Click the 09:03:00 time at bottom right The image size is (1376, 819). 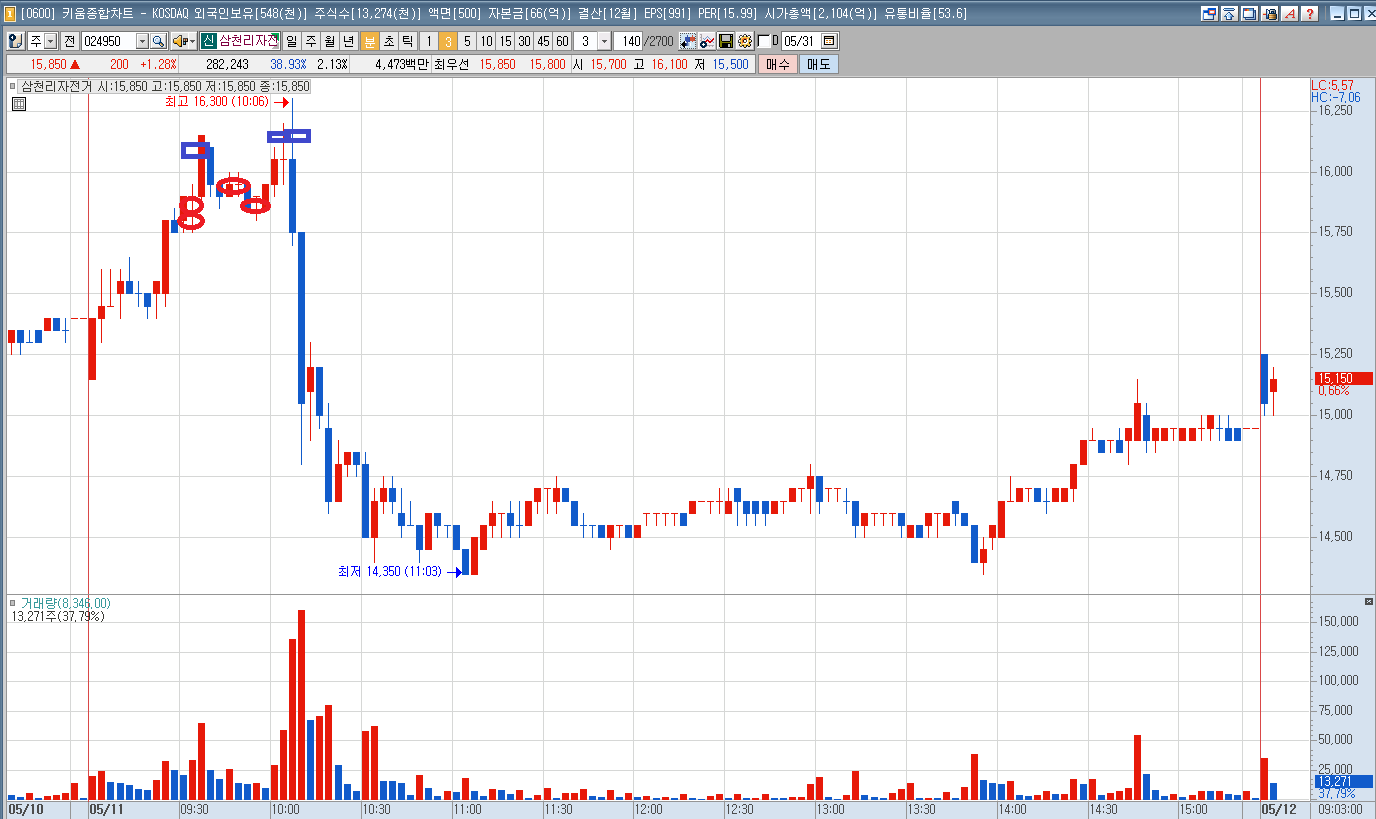click(1338, 808)
